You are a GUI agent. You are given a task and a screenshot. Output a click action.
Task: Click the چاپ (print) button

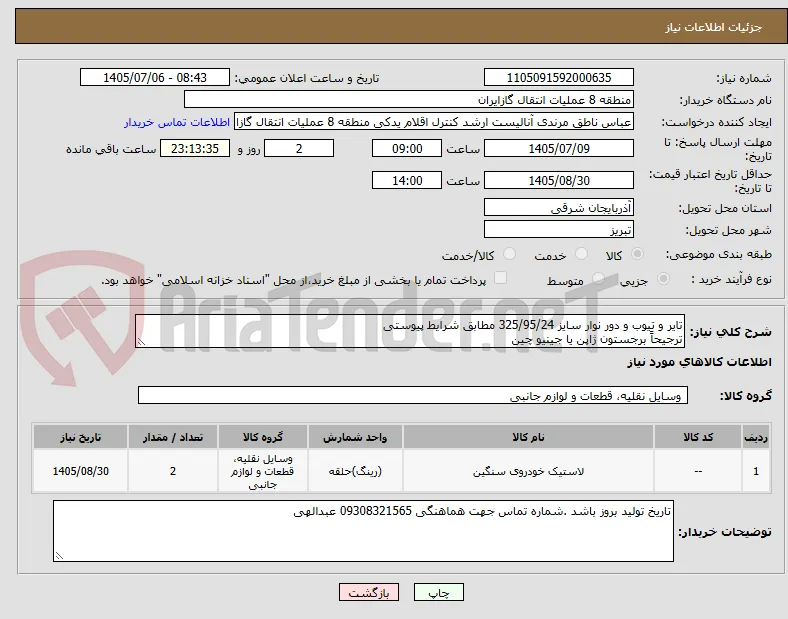[x=438, y=592]
